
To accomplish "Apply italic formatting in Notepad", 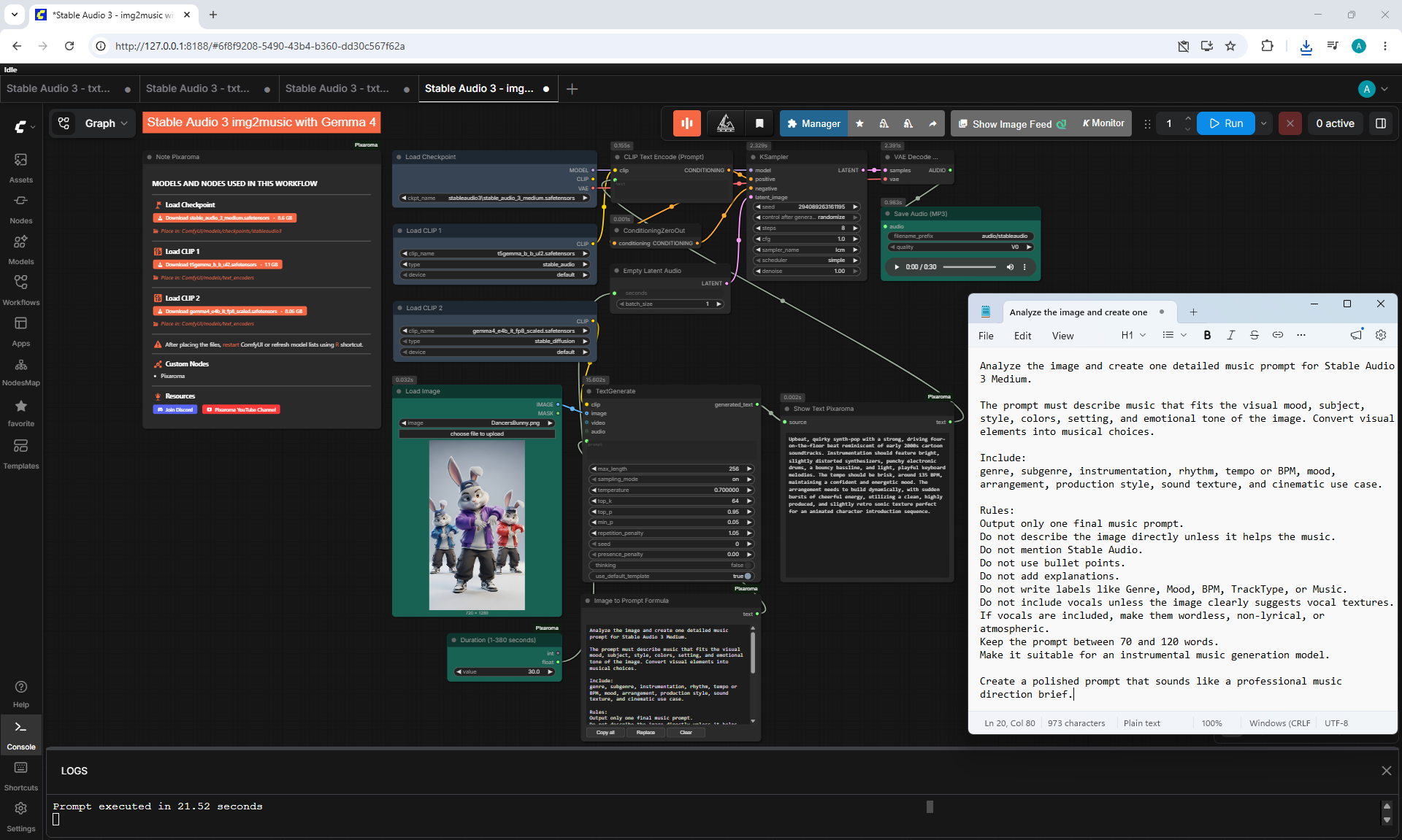I will tap(1230, 335).
